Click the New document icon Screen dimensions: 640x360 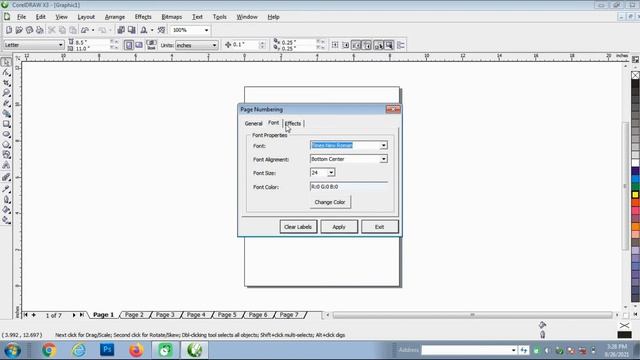pyautogui.click(x=9, y=30)
